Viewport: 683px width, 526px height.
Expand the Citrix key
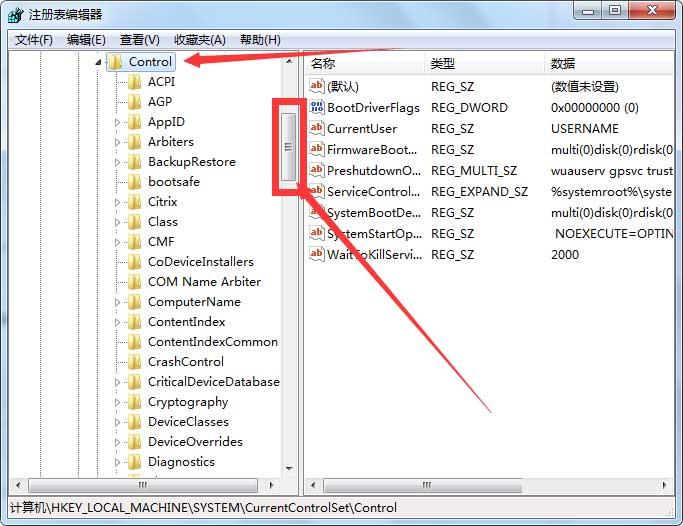click(117, 202)
